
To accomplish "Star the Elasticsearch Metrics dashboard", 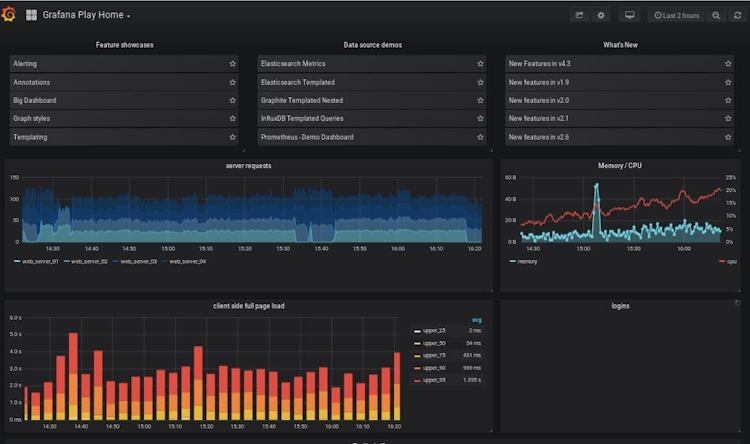I will click(x=480, y=64).
